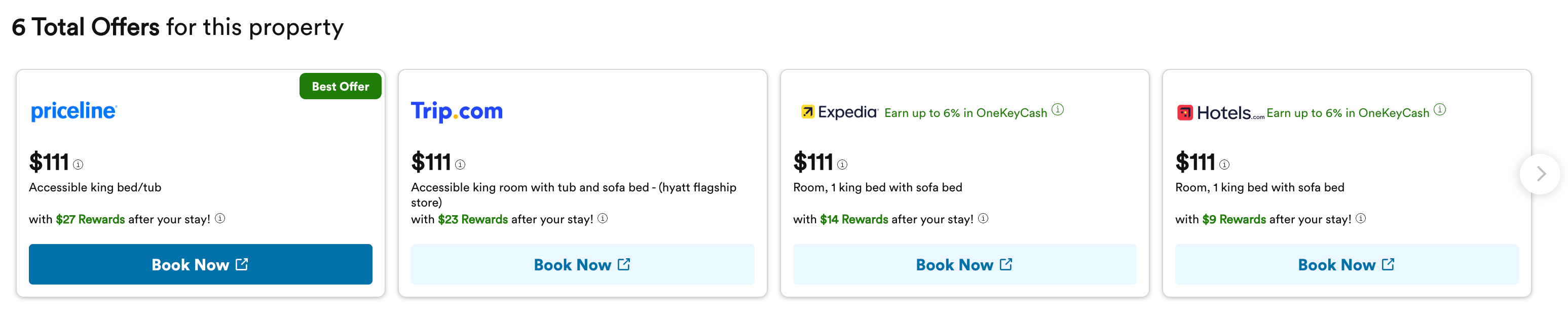Open Hotels.com OneKeyCash info icon

(x=1440, y=110)
